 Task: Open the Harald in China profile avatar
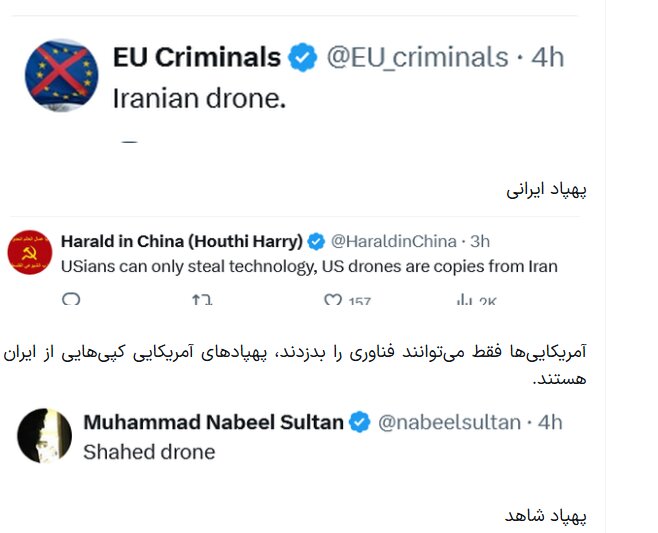click(29, 254)
